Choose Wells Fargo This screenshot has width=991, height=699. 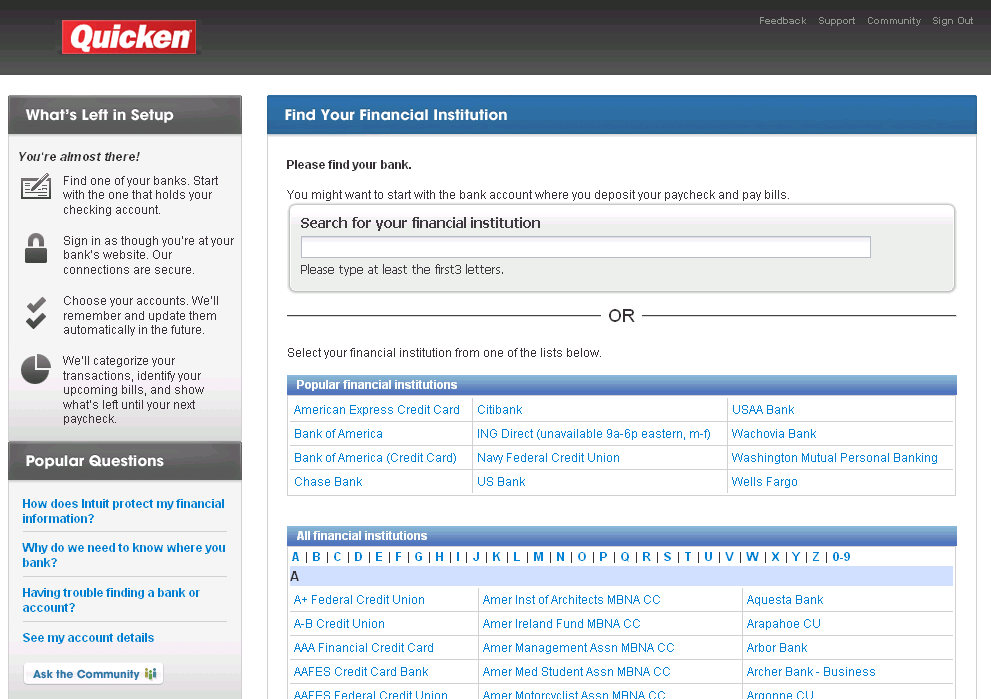pyautogui.click(x=764, y=482)
